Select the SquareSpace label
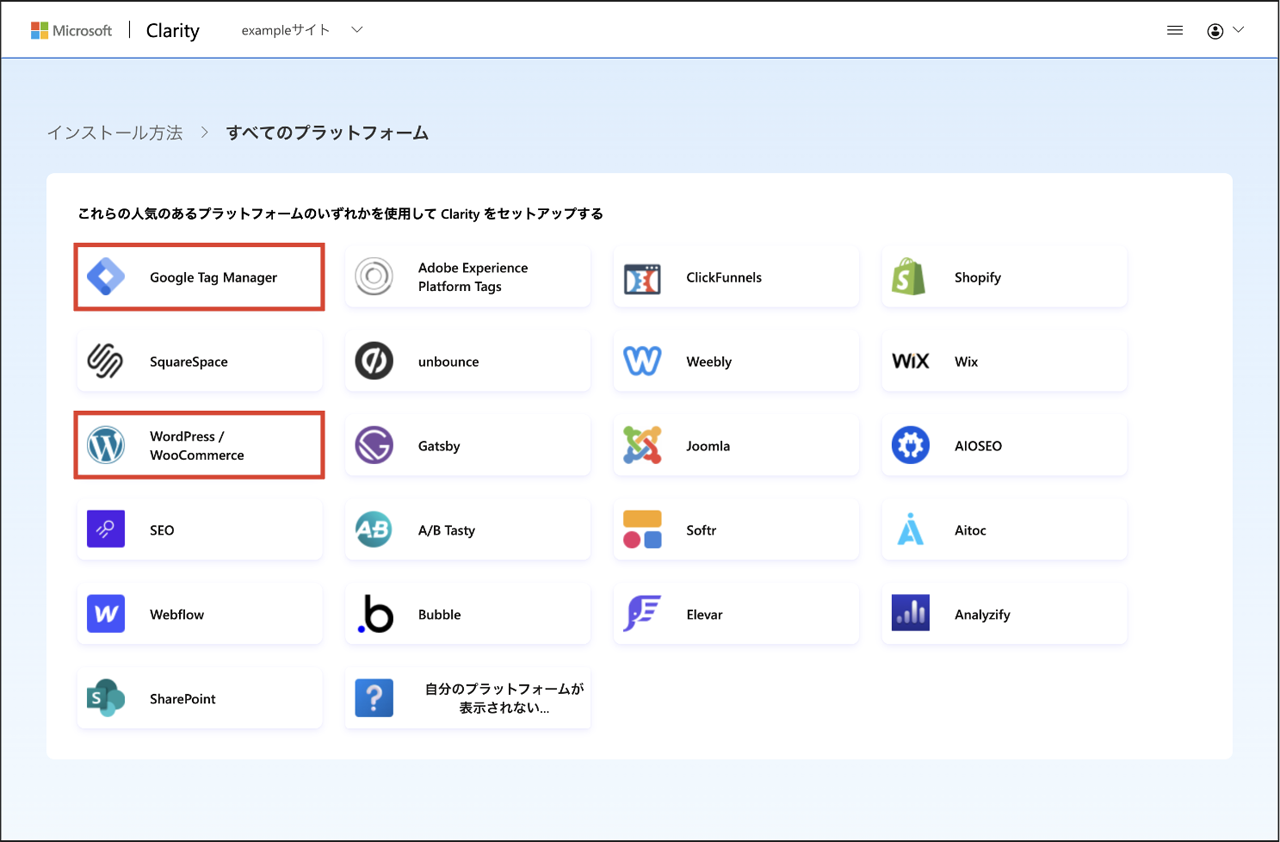The image size is (1280, 842). click(x=189, y=361)
